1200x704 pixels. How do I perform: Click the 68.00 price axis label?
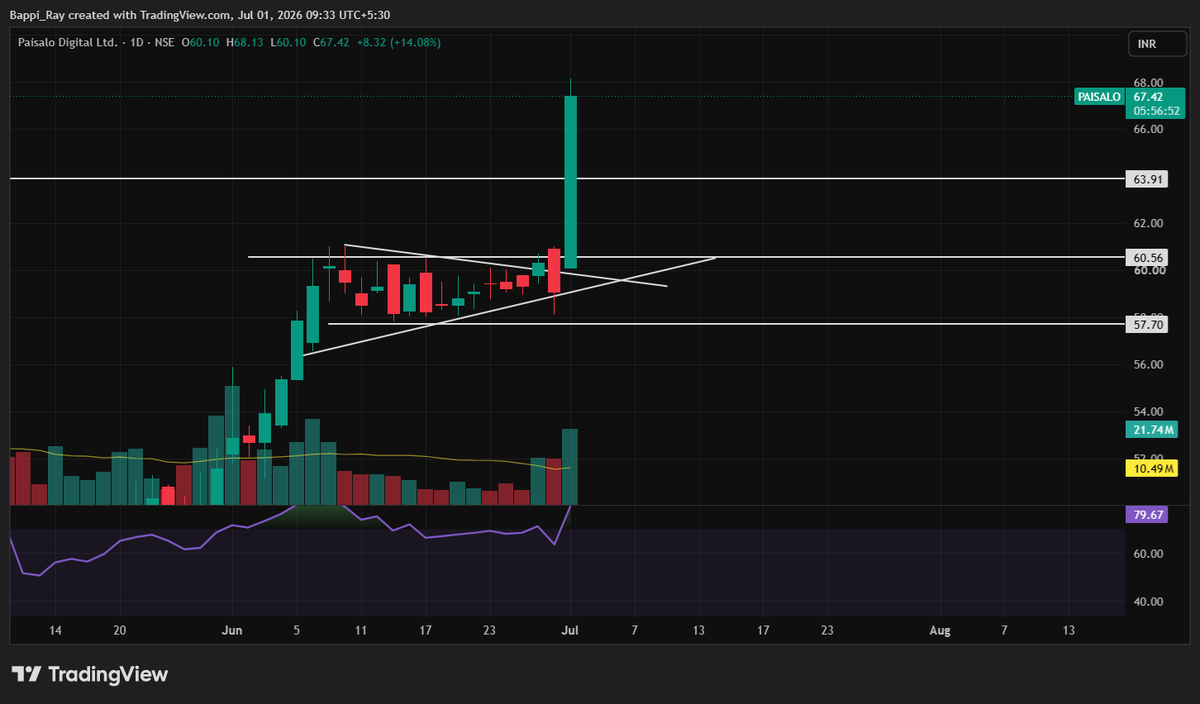coord(1148,82)
